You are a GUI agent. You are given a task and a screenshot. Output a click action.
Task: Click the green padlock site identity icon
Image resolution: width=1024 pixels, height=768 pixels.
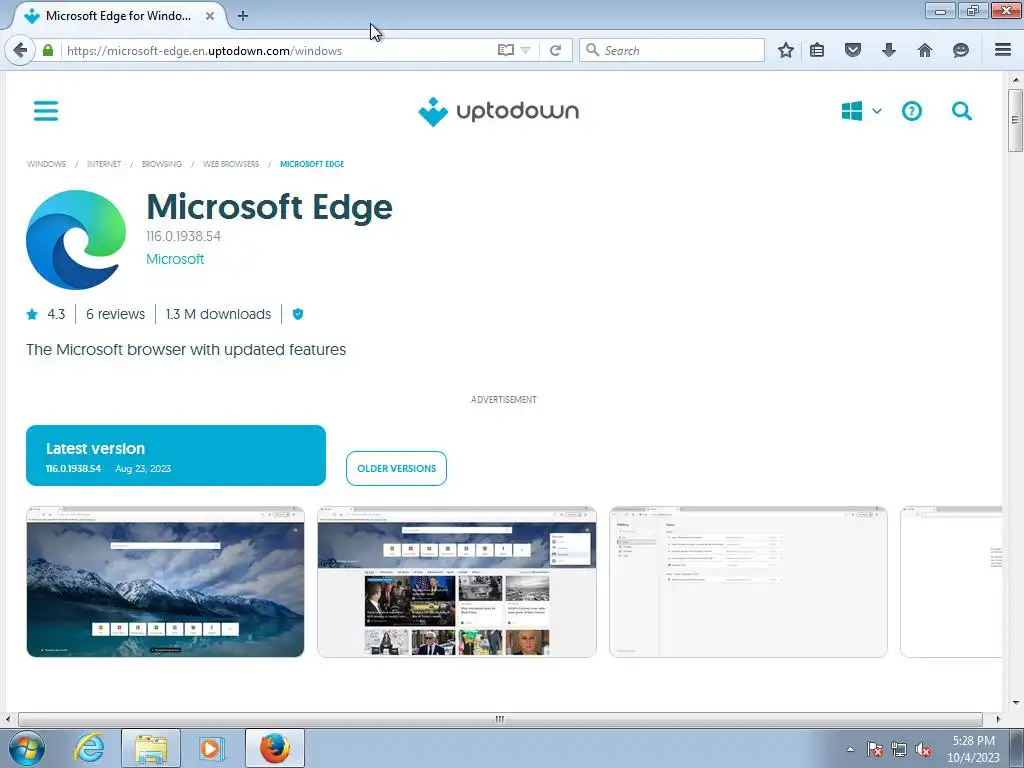[48, 50]
